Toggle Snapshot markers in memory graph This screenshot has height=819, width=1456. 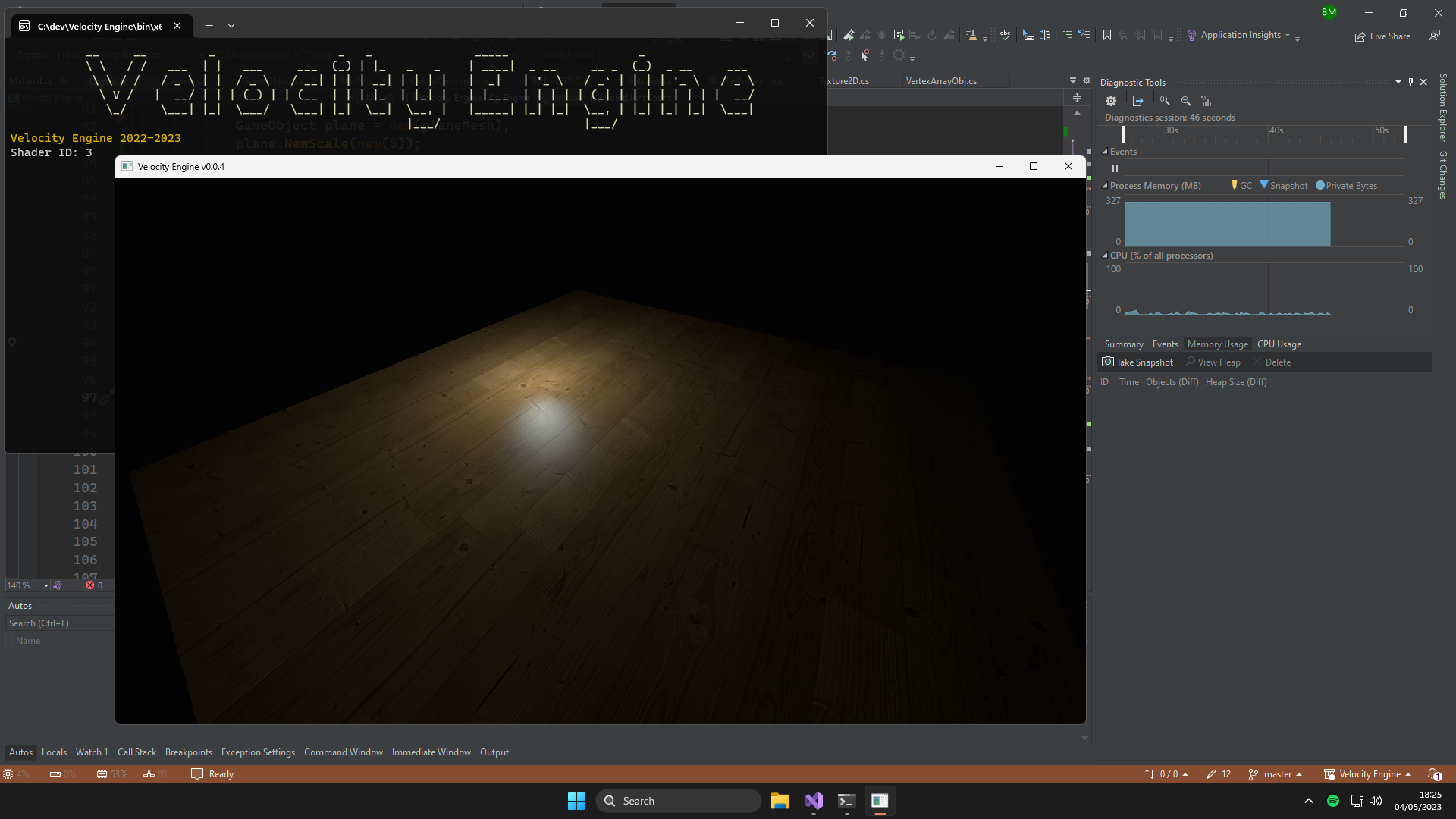pyautogui.click(x=1284, y=186)
